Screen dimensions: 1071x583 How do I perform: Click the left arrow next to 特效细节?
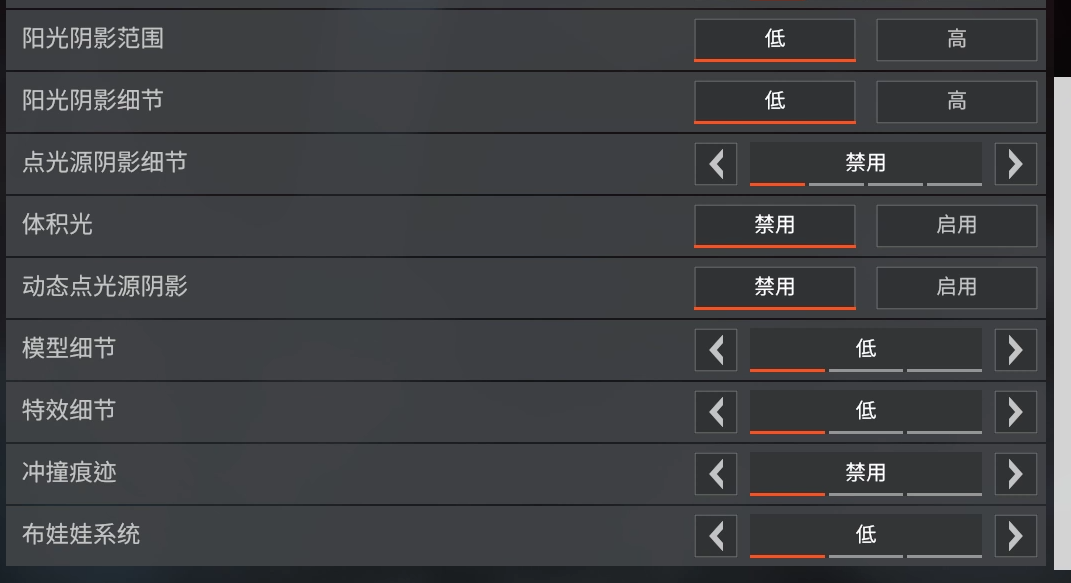pos(716,411)
